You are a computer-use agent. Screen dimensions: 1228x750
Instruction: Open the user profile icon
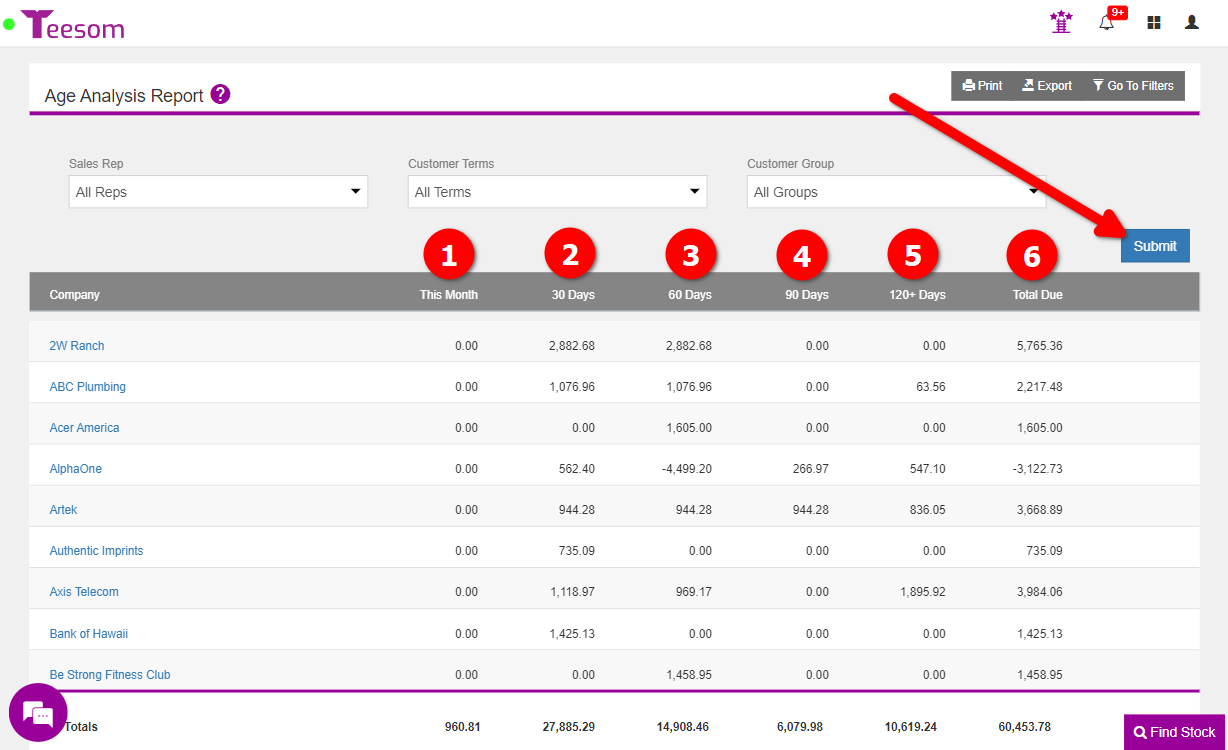point(1191,22)
